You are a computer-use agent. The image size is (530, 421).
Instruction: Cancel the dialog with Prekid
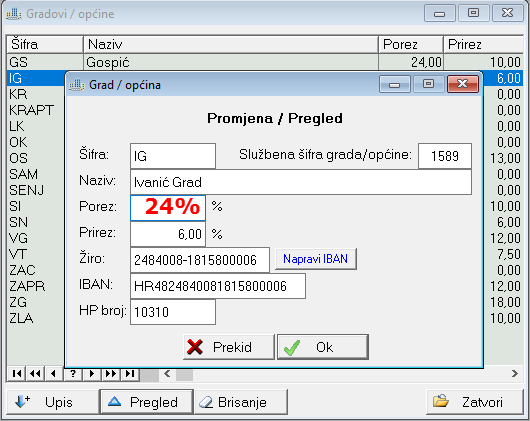click(x=228, y=347)
